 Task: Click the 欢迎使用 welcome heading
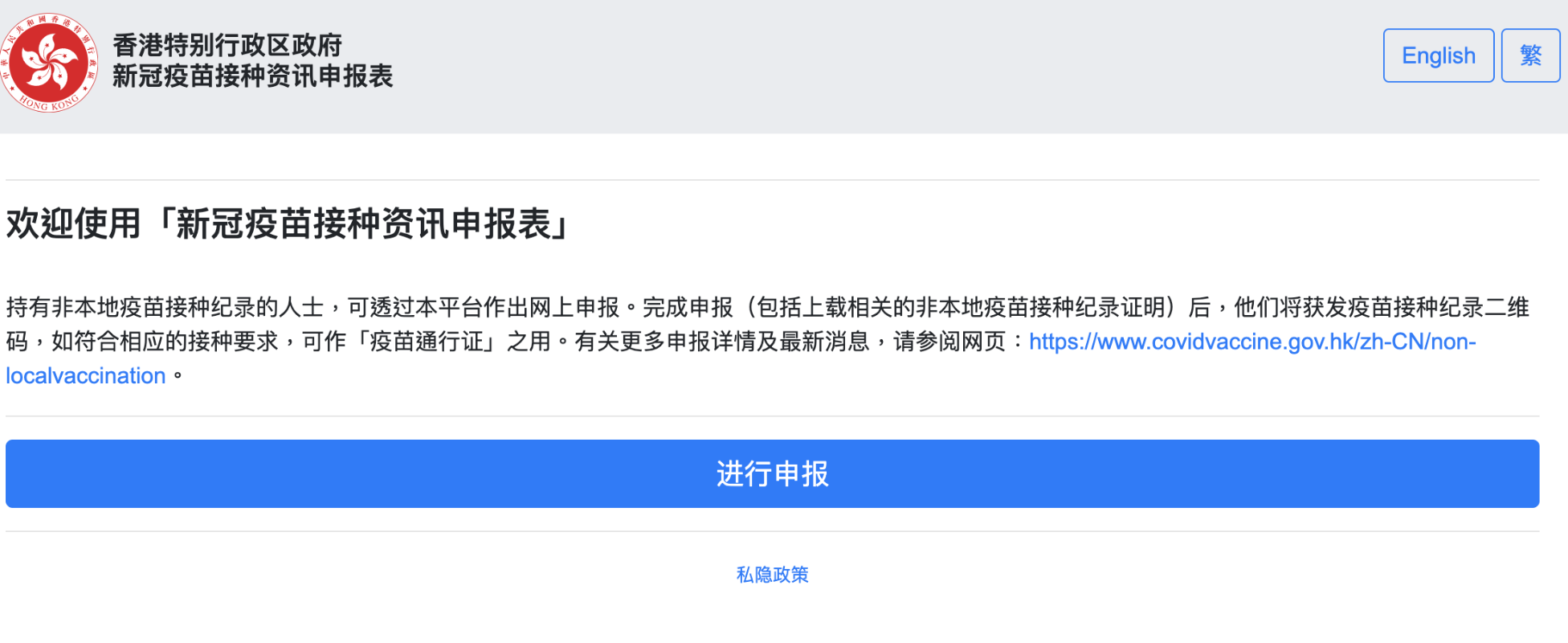pyautogui.click(x=72, y=223)
